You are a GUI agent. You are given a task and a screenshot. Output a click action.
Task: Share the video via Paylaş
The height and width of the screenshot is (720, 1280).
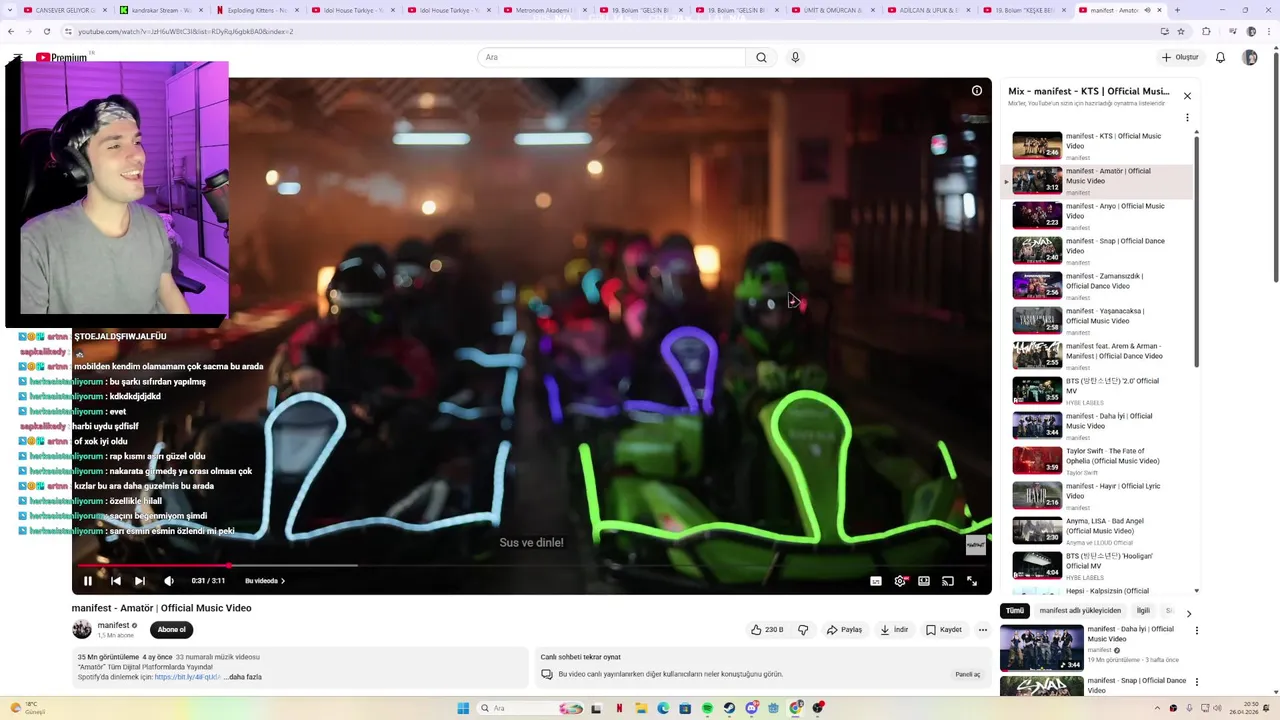click(844, 630)
